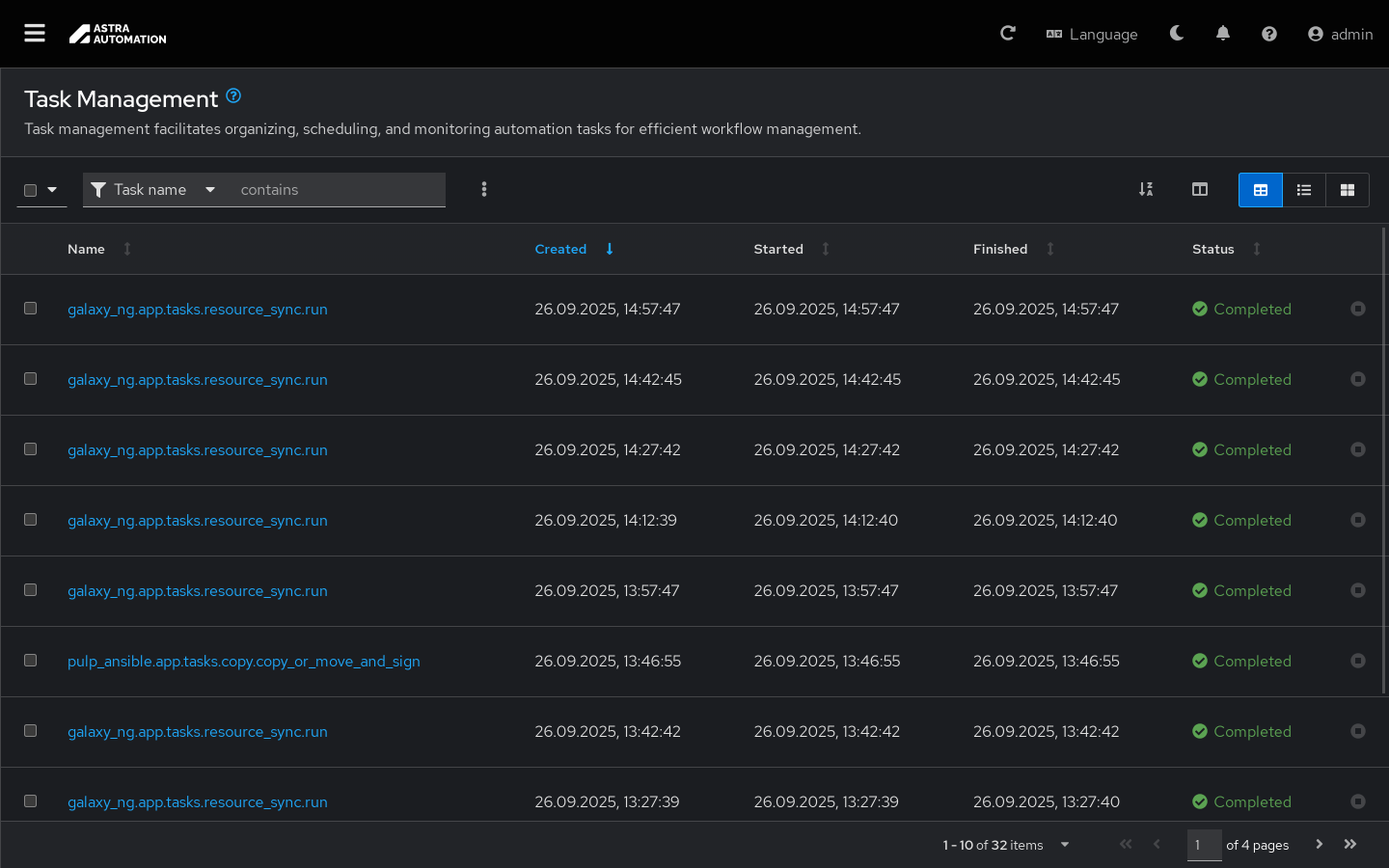Open the manage columns icon

(x=1199, y=190)
